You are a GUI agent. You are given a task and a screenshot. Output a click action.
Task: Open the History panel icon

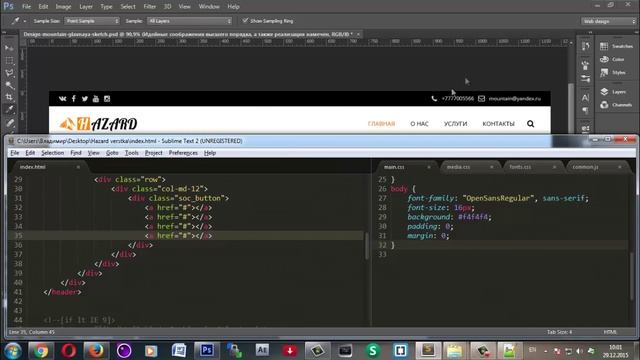pyautogui.click(x=585, y=46)
